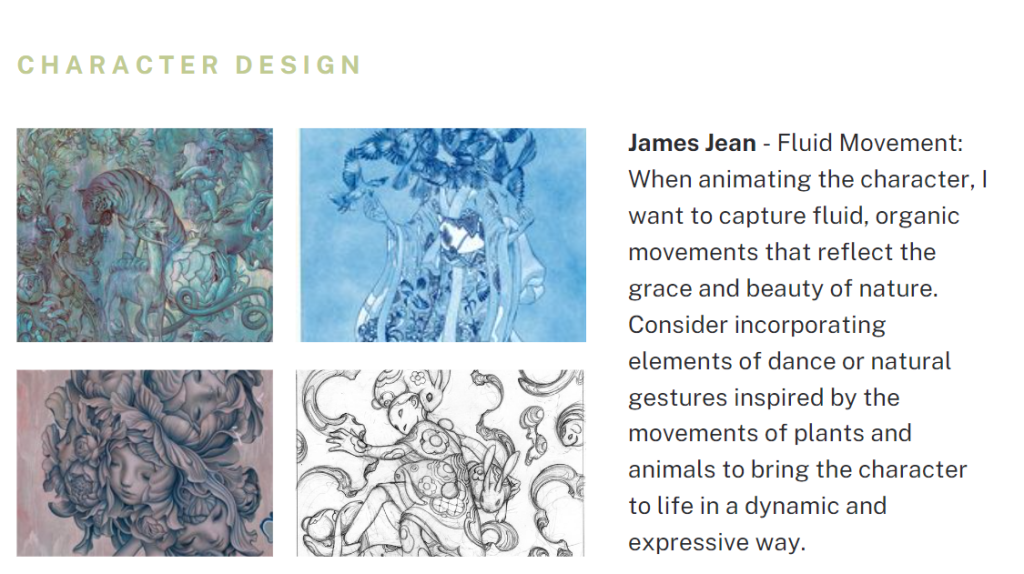Viewport: 1024px width, 574px height.
Task: Click the bold James Jean name
Action: coord(692,143)
